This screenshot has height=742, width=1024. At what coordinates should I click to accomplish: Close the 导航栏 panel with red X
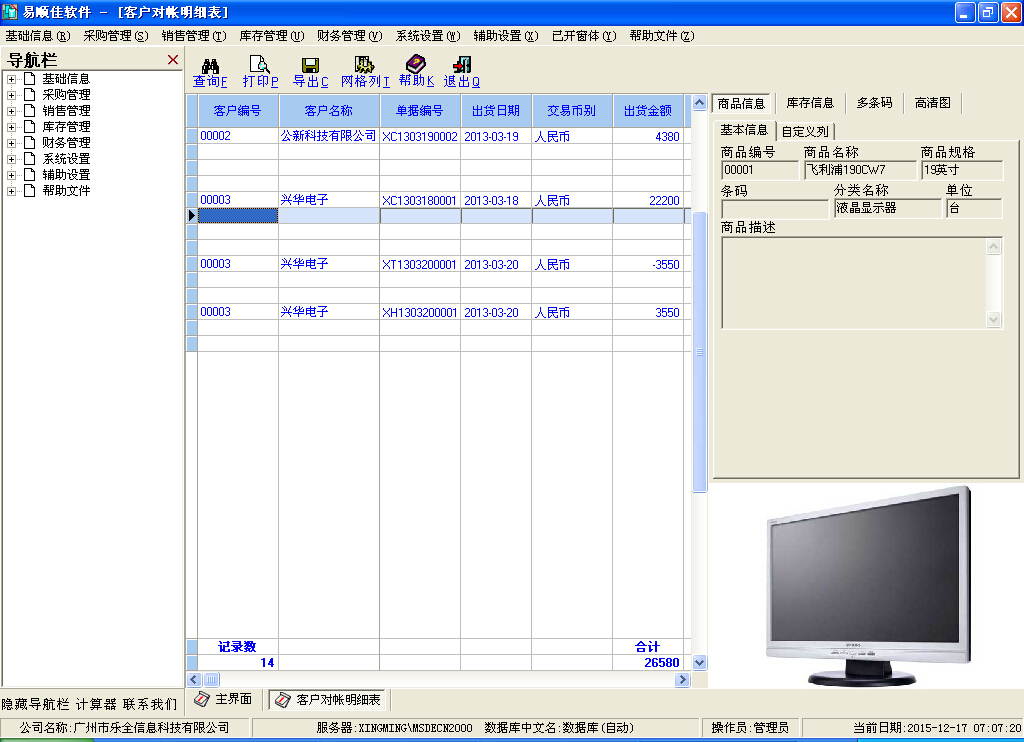(173, 60)
